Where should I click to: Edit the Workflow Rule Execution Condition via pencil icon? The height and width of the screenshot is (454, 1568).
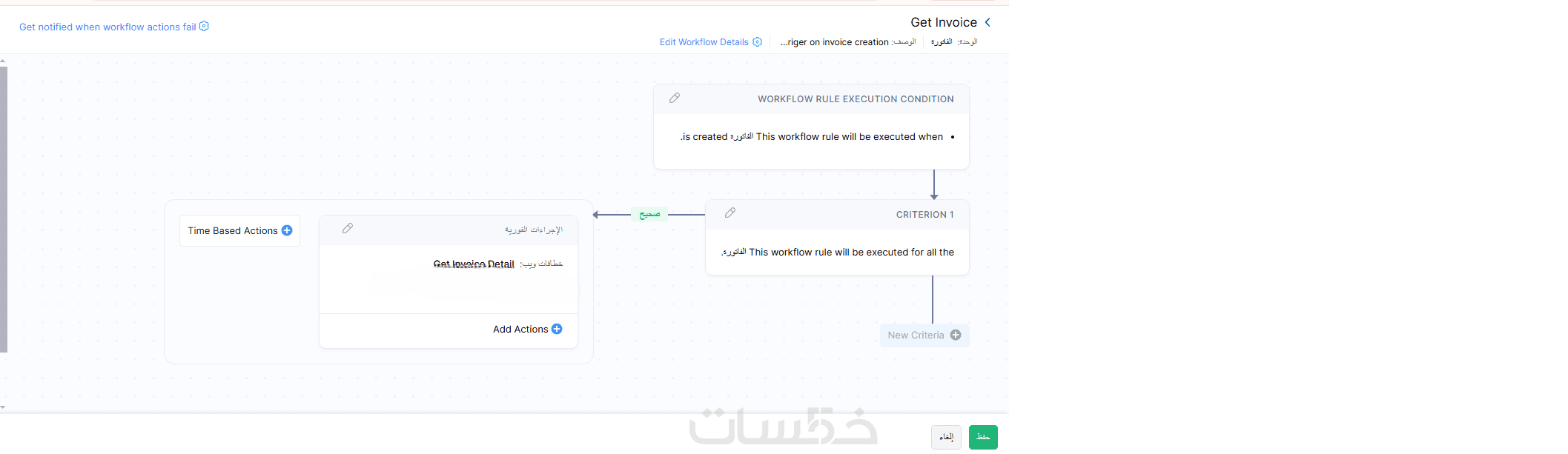click(x=675, y=98)
